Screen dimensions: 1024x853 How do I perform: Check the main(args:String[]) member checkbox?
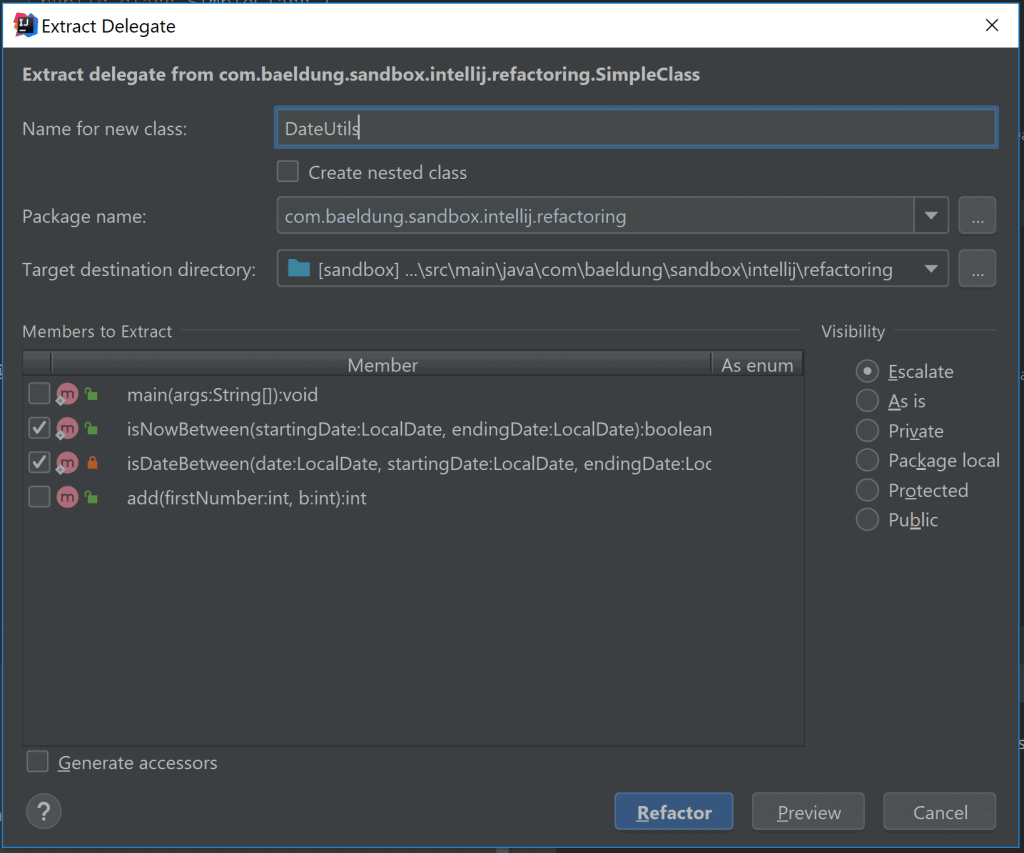pyautogui.click(x=39, y=394)
